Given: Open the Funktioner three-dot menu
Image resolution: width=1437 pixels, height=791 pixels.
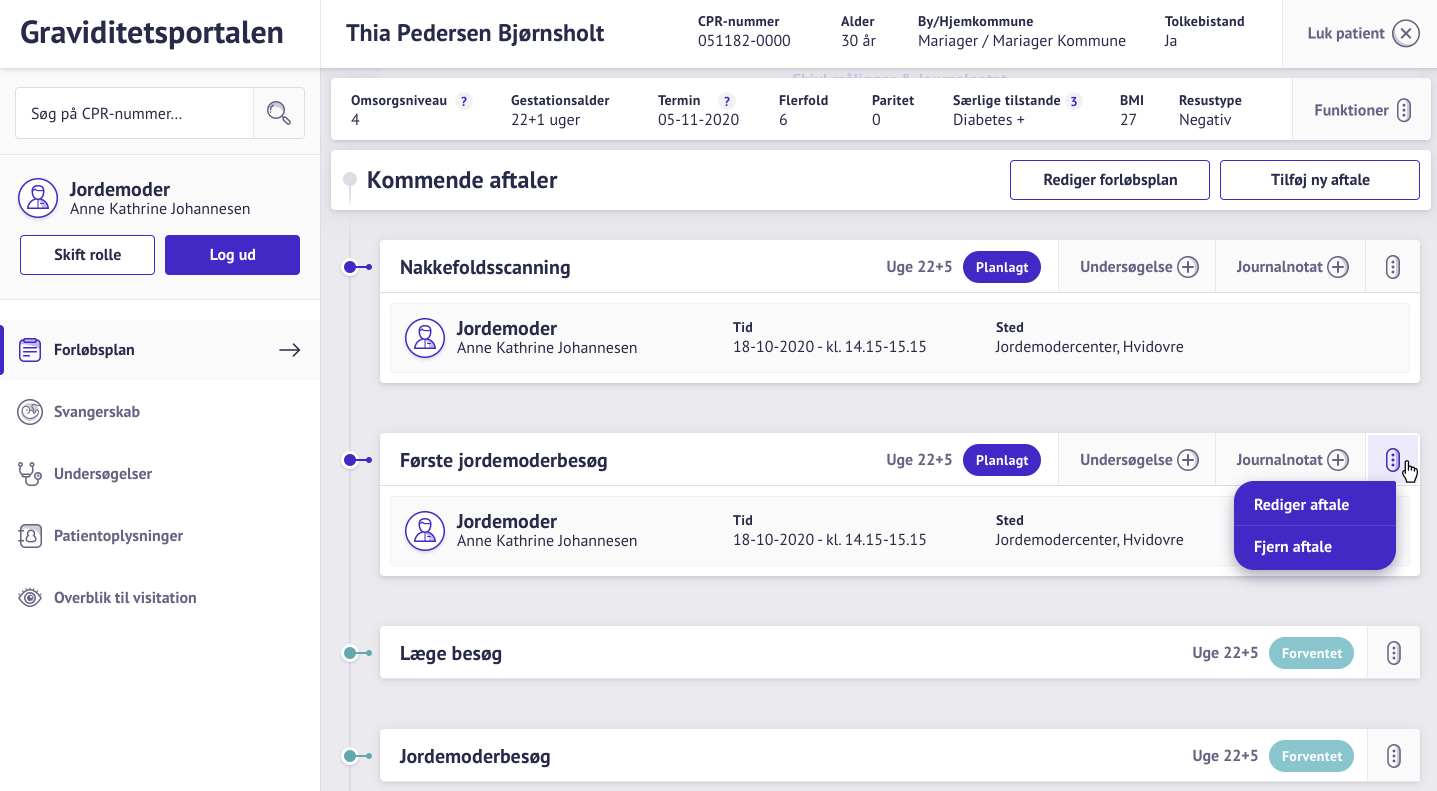Looking at the screenshot, I should [1404, 110].
